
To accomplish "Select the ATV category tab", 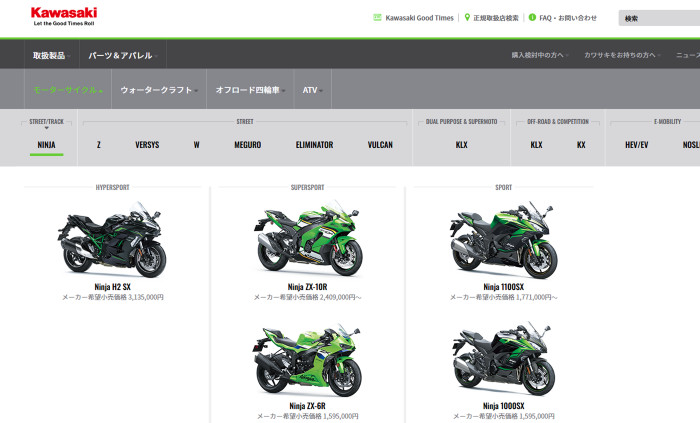I will [x=311, y=90].
